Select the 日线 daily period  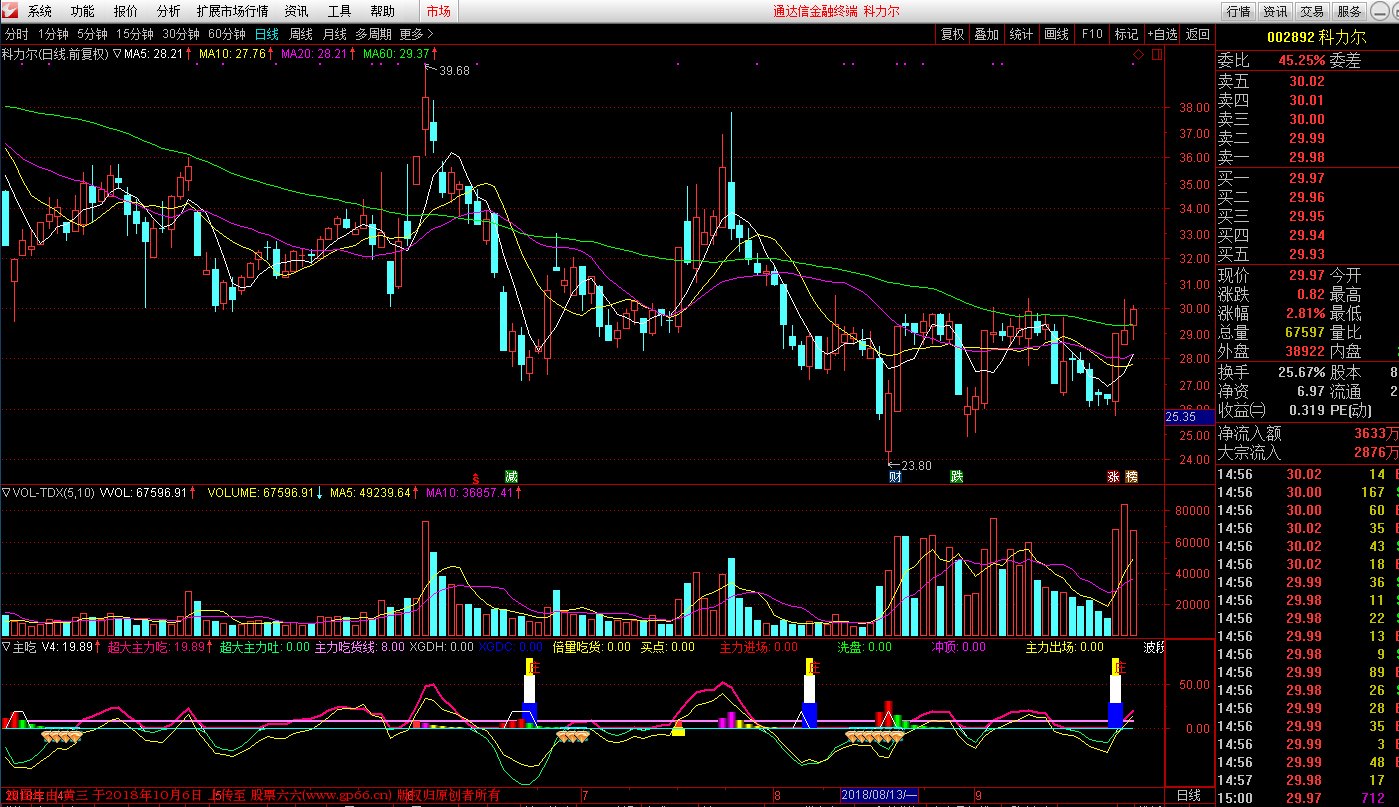click(267, 34)
